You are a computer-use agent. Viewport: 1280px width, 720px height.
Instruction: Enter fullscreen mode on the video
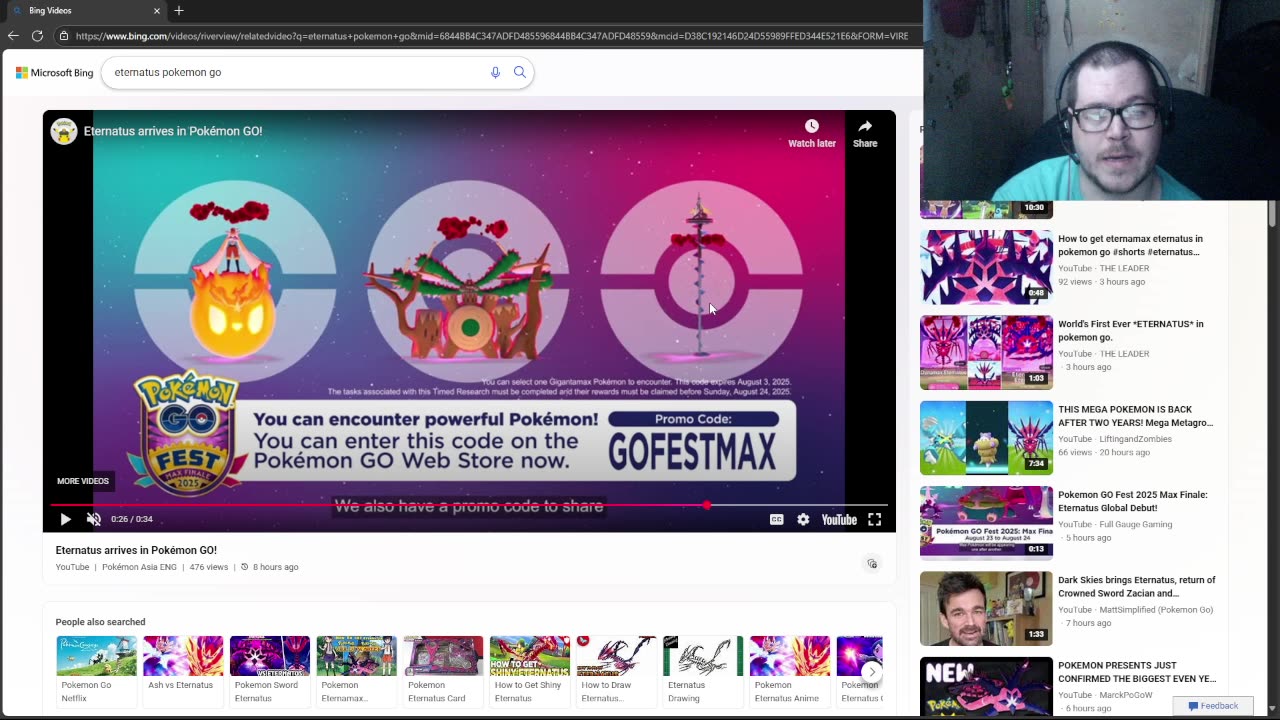[874, 519]
